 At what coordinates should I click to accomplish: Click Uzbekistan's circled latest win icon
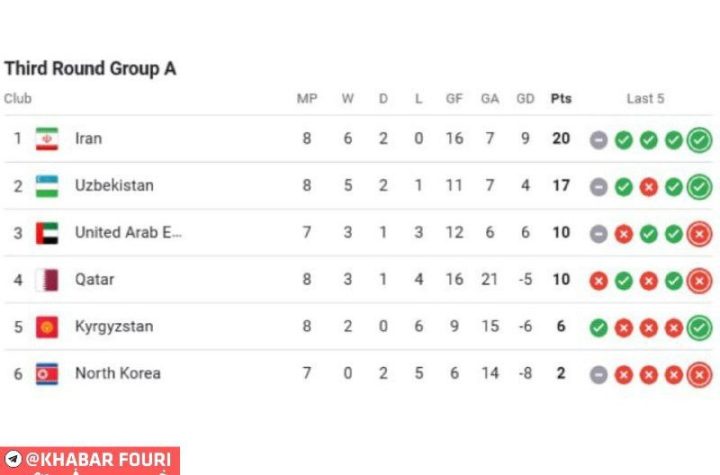(699, 186)
